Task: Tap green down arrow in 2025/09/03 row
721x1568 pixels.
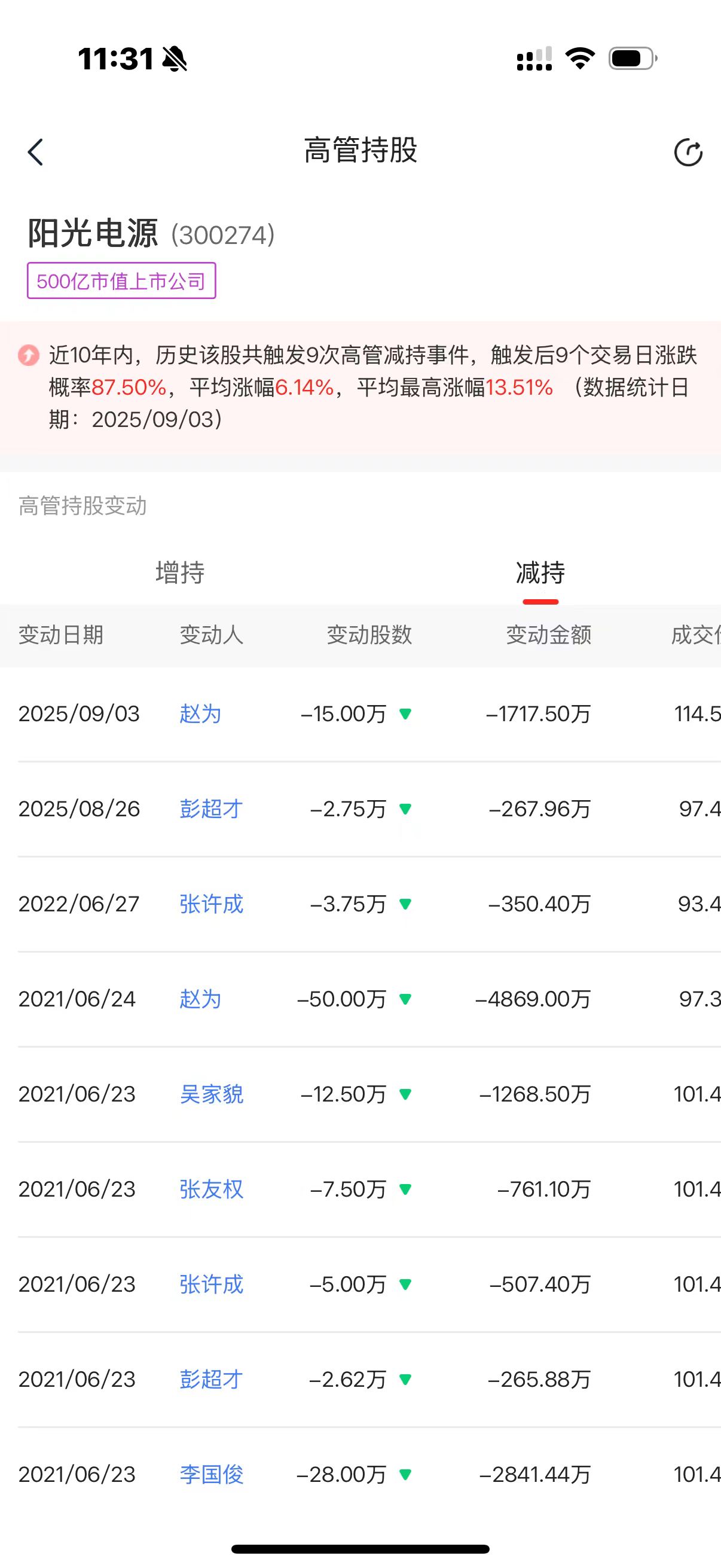Action: tap(405, 714)
